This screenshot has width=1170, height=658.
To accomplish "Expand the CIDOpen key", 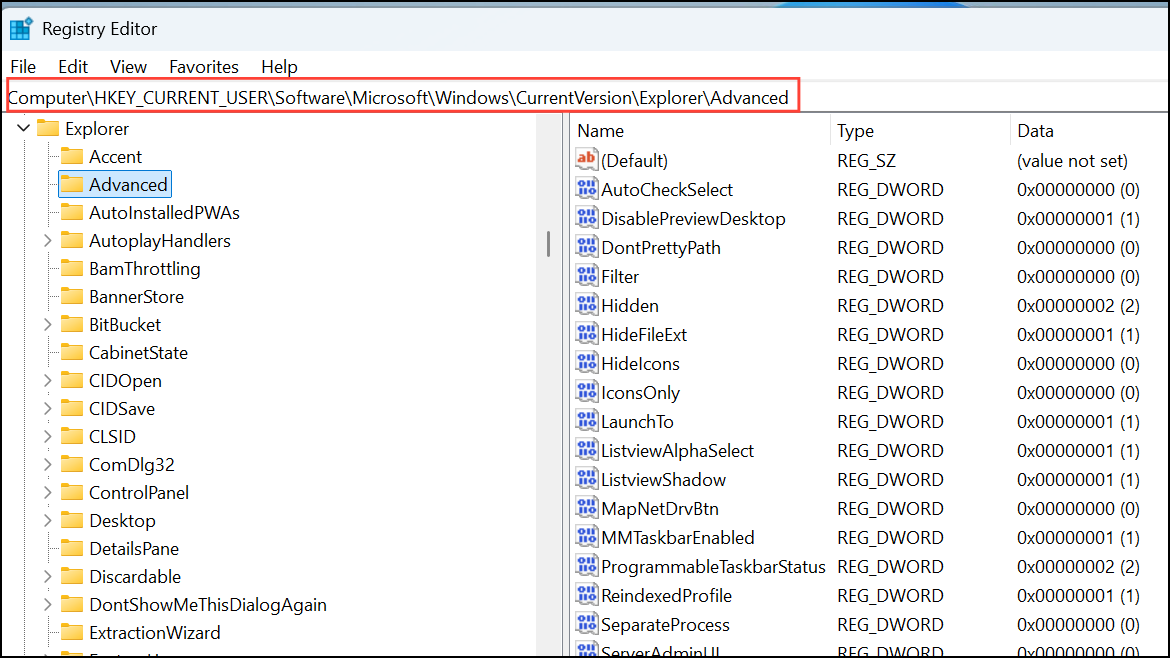I will coord(48,380).
